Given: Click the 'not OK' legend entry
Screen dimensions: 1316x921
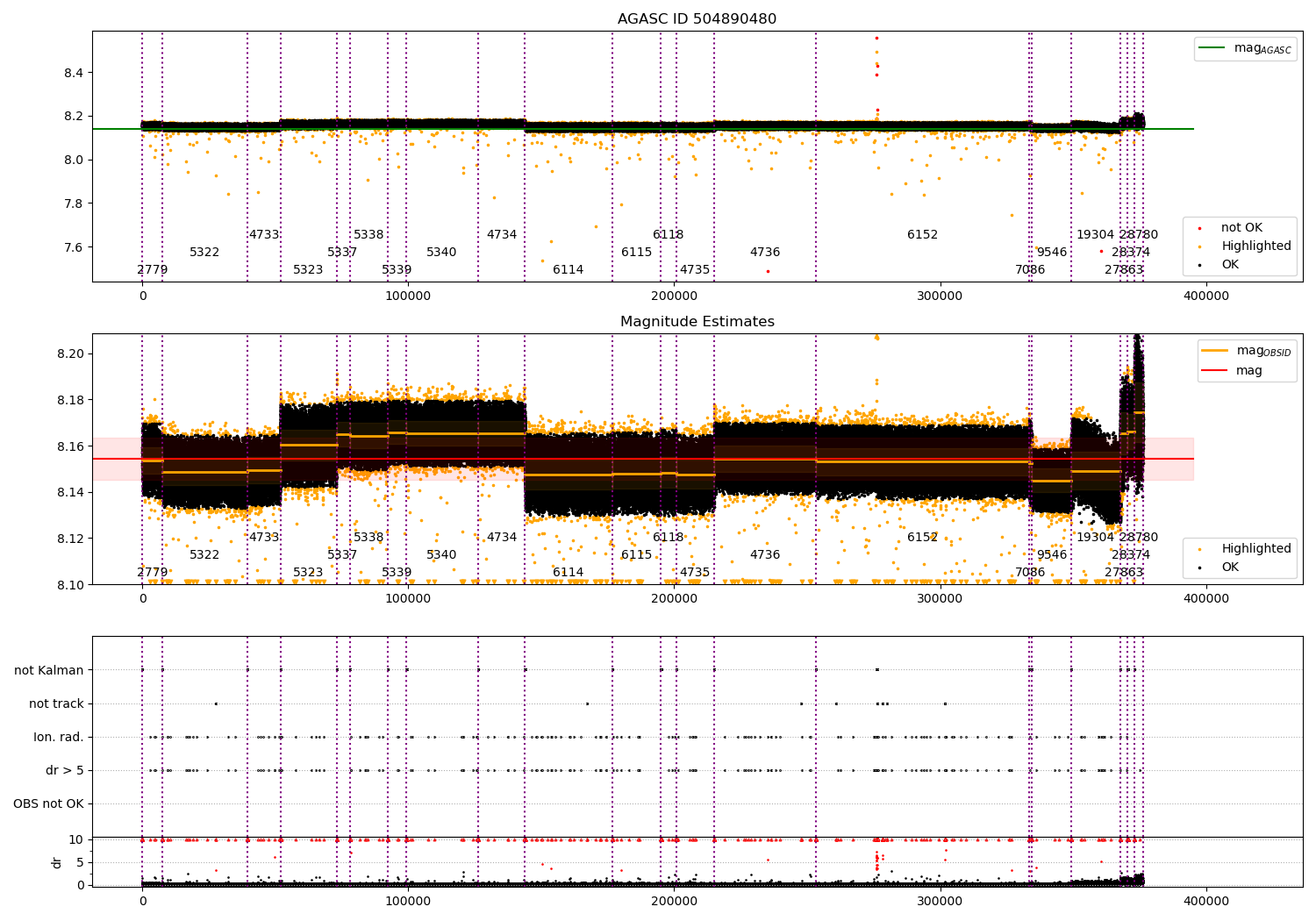Looking at the screenshot, I should (x=1231, y=228).
